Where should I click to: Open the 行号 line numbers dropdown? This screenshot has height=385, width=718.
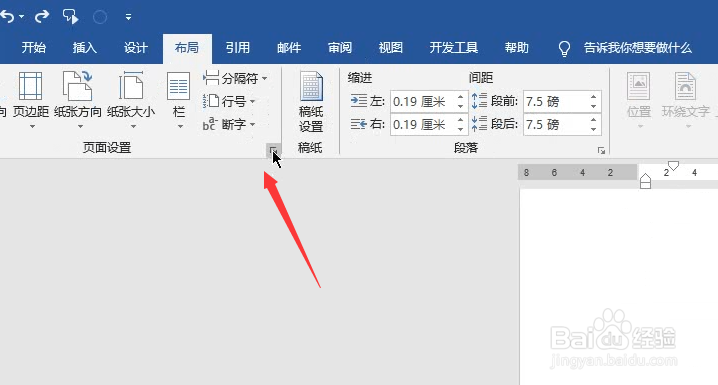coord(229,101)
